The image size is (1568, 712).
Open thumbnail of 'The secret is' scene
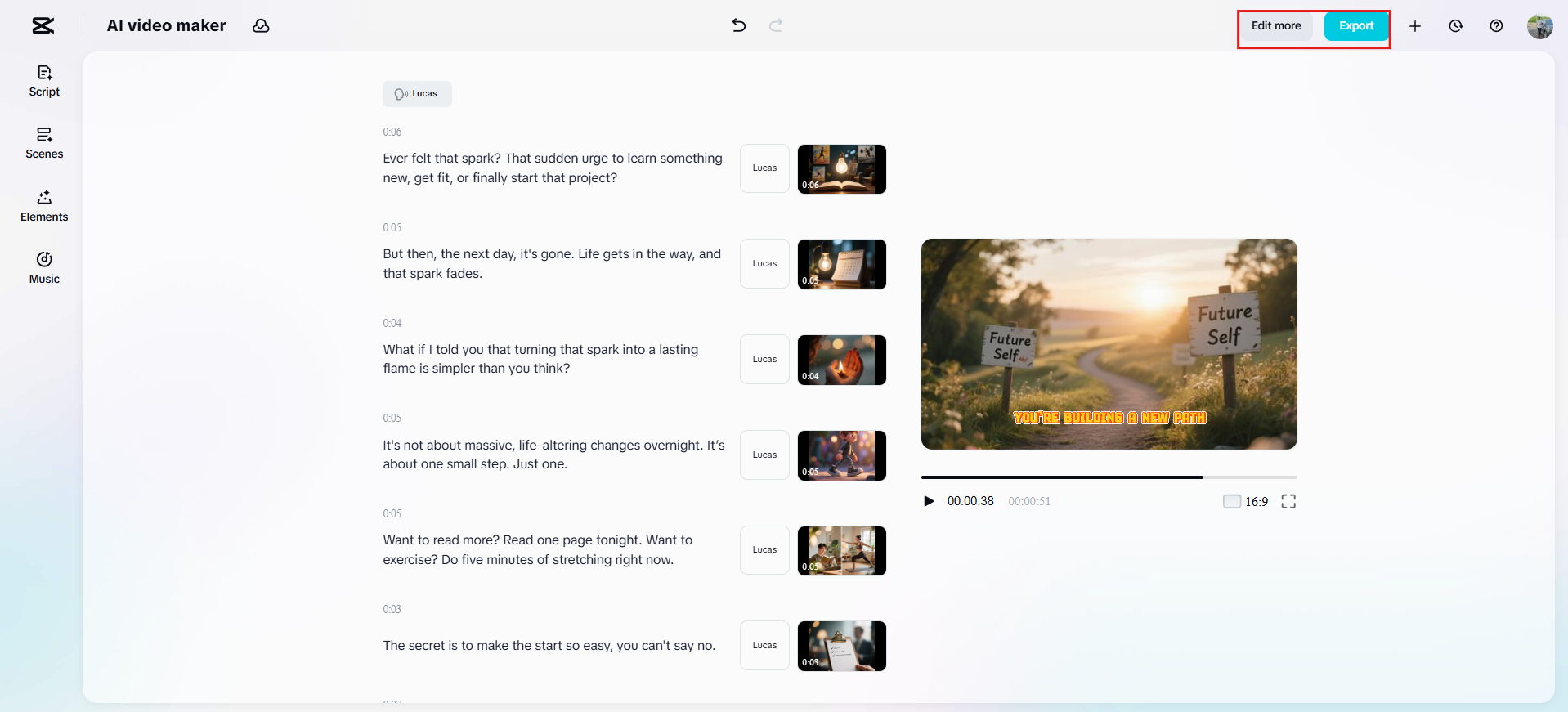click(842, 646)
